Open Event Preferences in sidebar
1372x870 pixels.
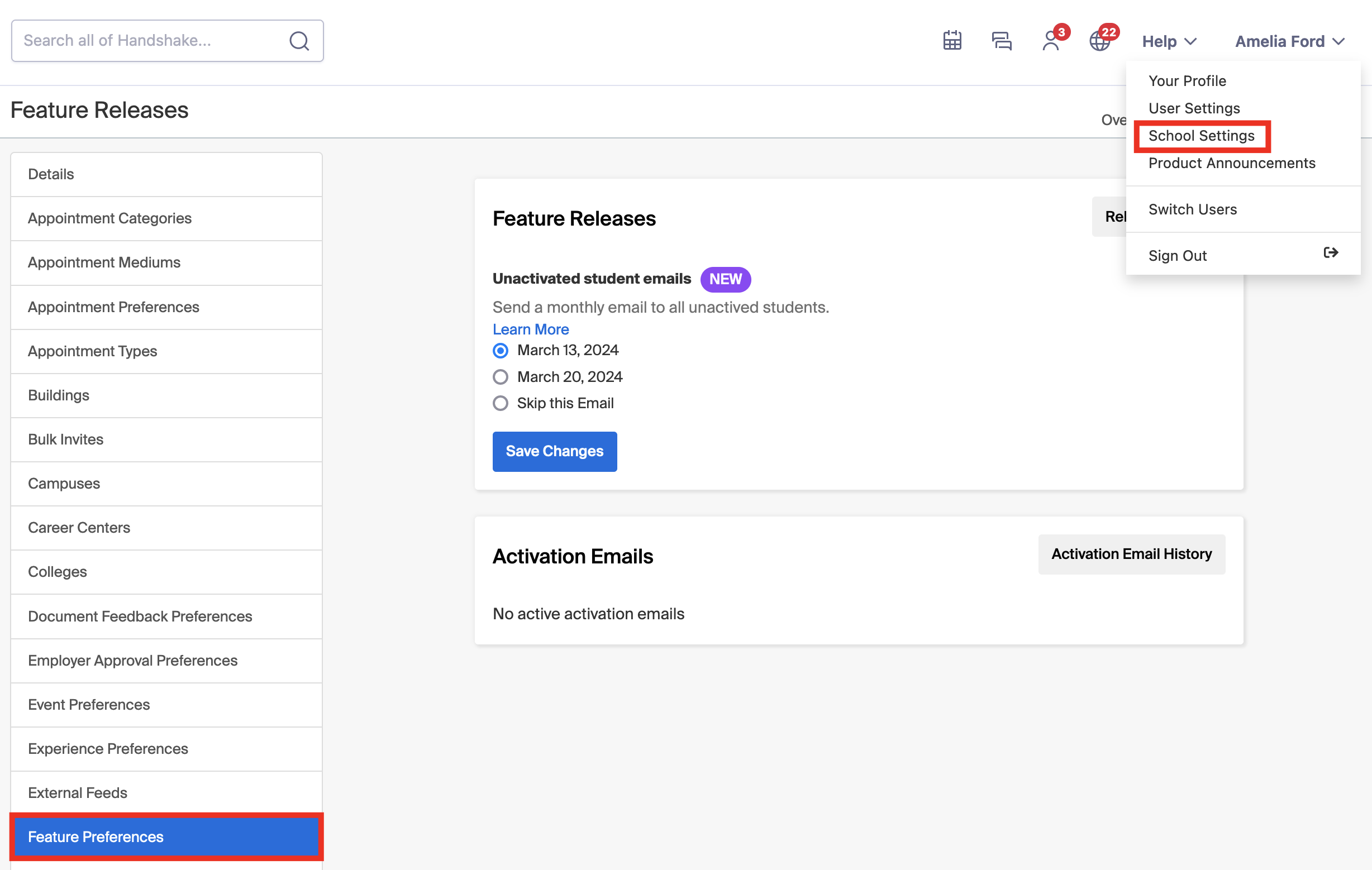[166, 704]
